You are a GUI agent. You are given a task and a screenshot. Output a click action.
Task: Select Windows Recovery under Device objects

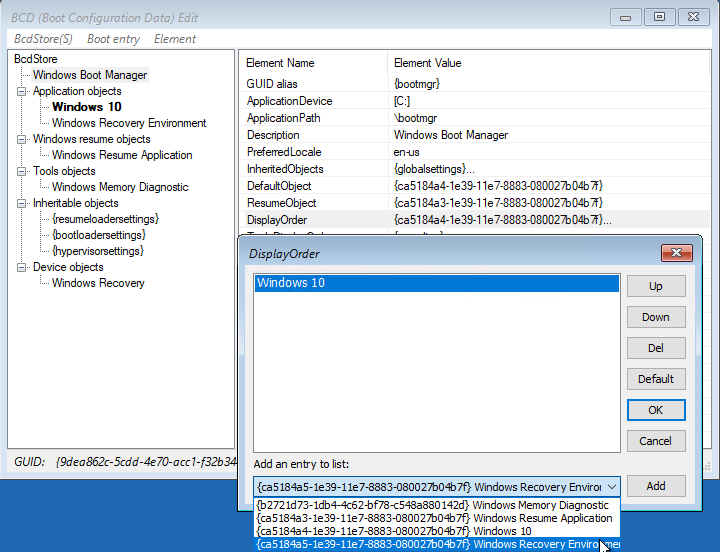tap(98, 283)
